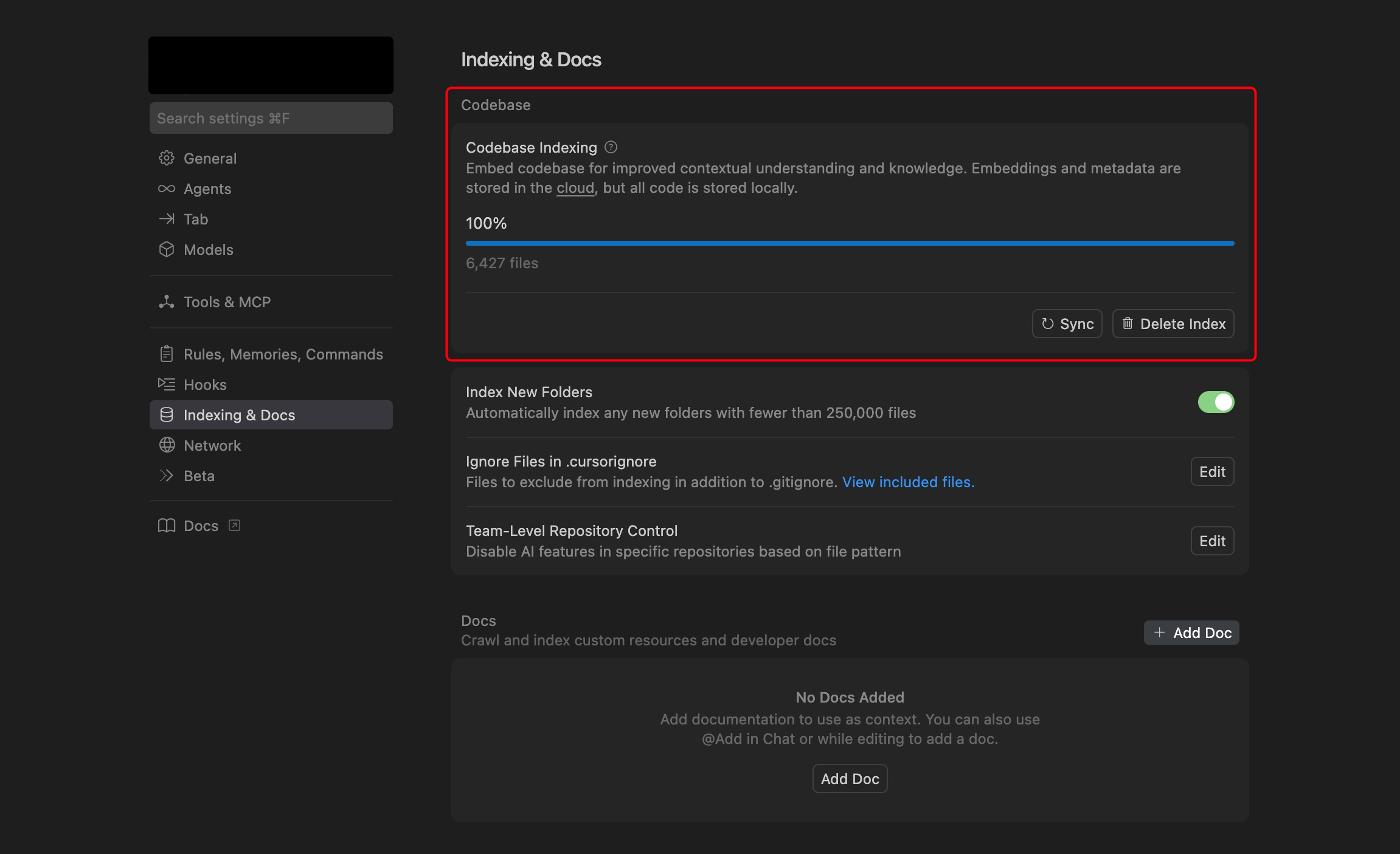Click the Tools & MCP icon
Image resolution: width=1400 pixels, height=854 pixels.
pos(166,301)
